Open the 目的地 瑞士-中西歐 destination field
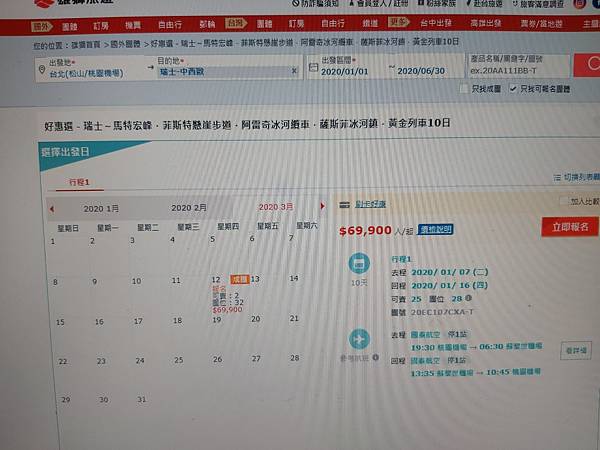Image resolution: width=600 pixels, height=450 pixels. pos(228,72)
